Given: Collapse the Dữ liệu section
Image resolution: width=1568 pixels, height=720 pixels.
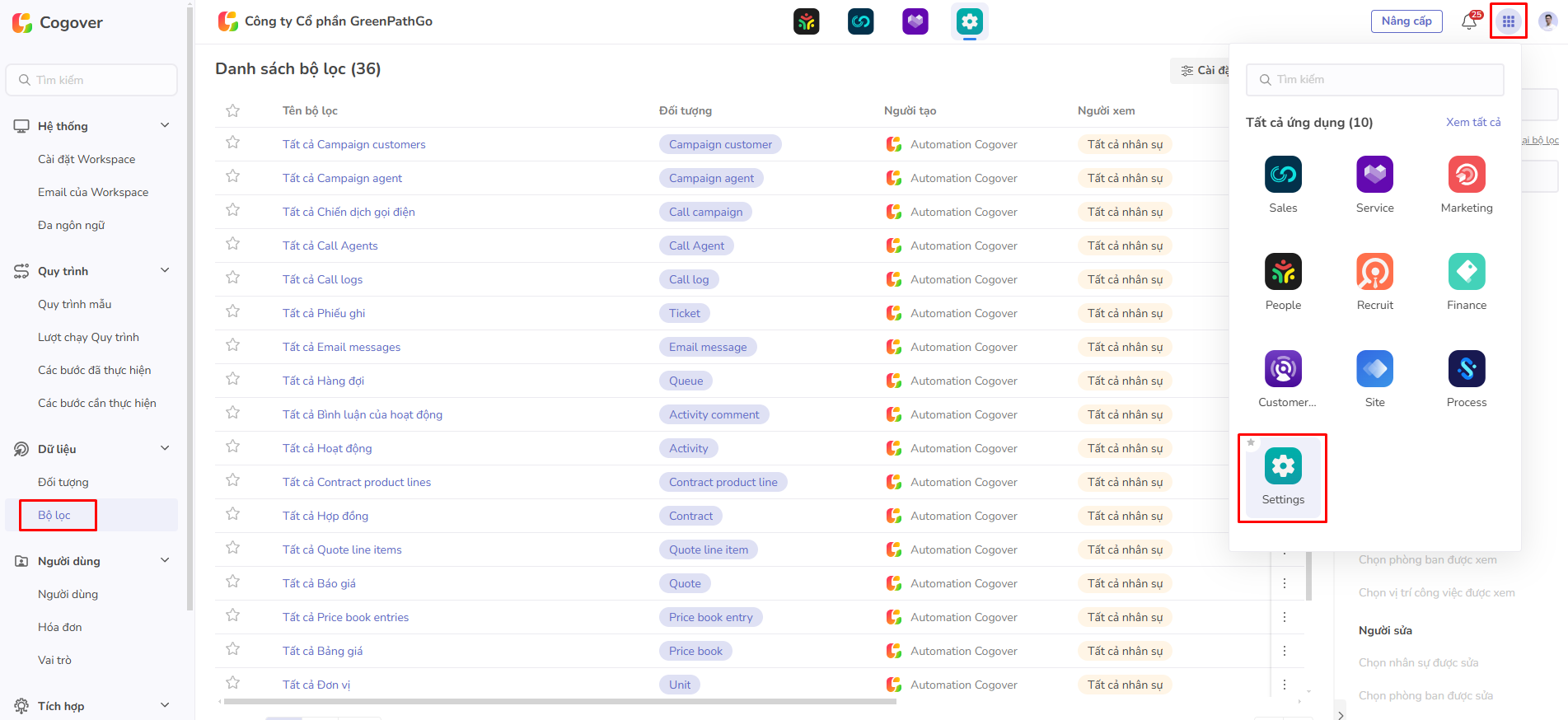Looking at the screenshot, I should pos(165,448).
